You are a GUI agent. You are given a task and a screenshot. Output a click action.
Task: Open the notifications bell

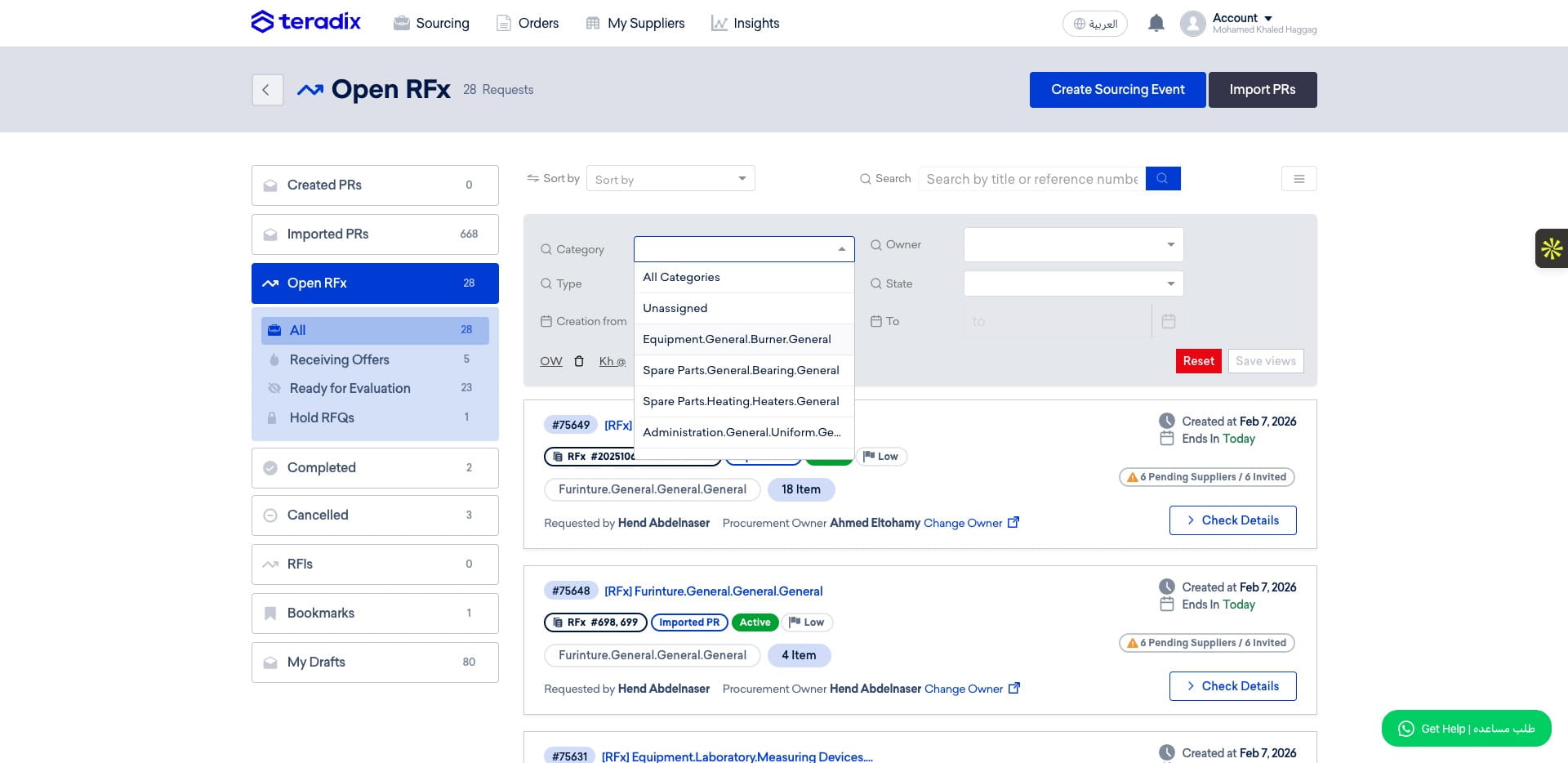[1156, 23]
